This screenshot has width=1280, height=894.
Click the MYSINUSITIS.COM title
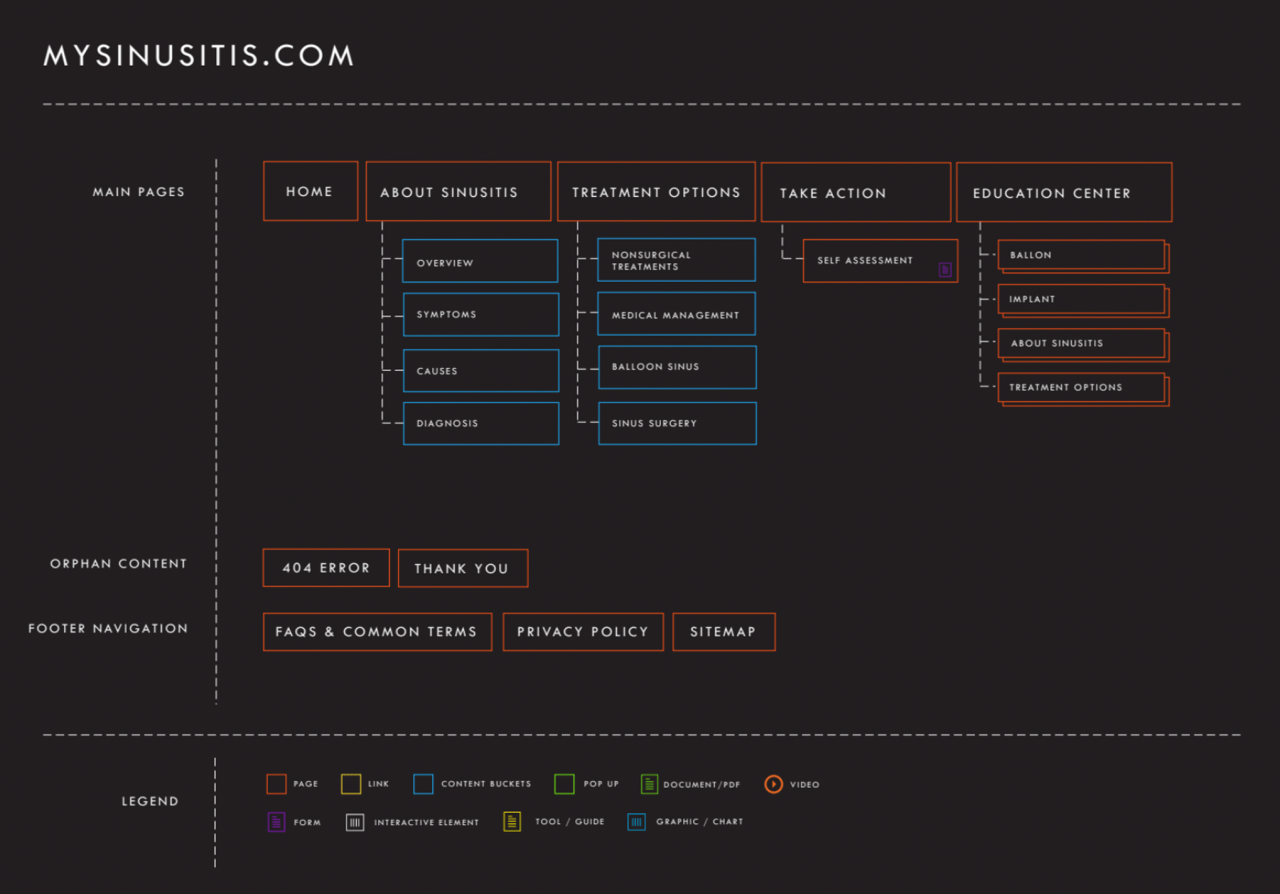tap(199, 55)
